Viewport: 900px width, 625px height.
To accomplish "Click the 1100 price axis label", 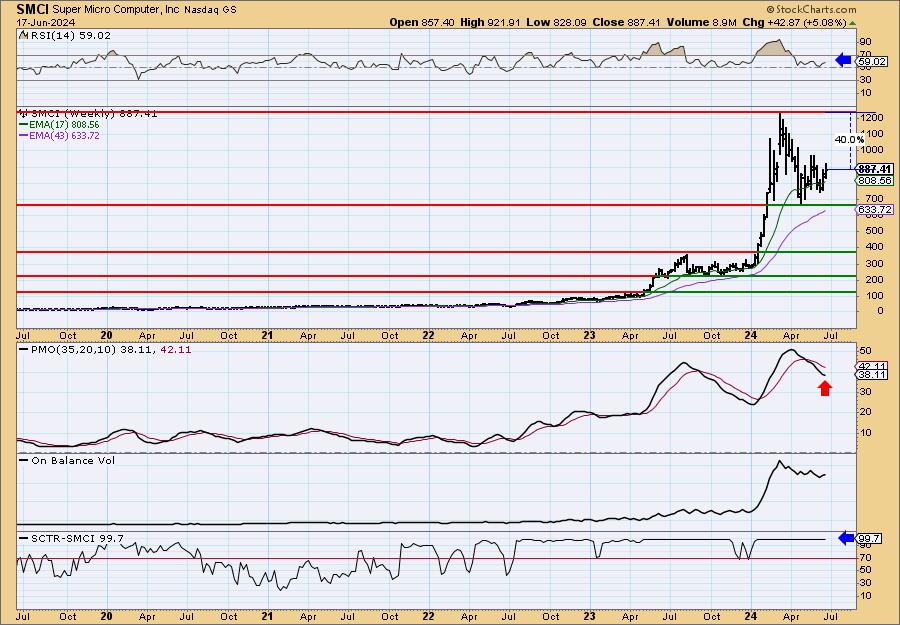I will pyautogui.click(x=872, y=134).
